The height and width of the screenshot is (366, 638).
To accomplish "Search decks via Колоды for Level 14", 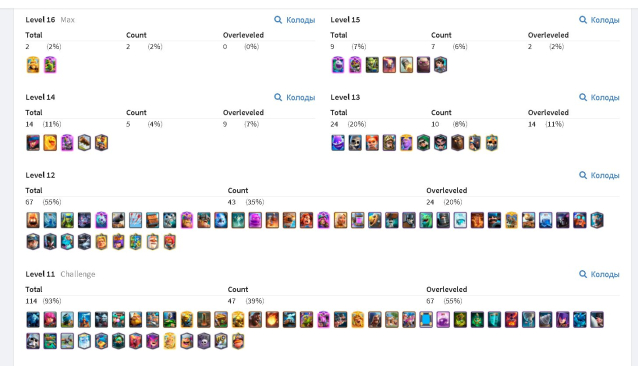I will 295,97.
